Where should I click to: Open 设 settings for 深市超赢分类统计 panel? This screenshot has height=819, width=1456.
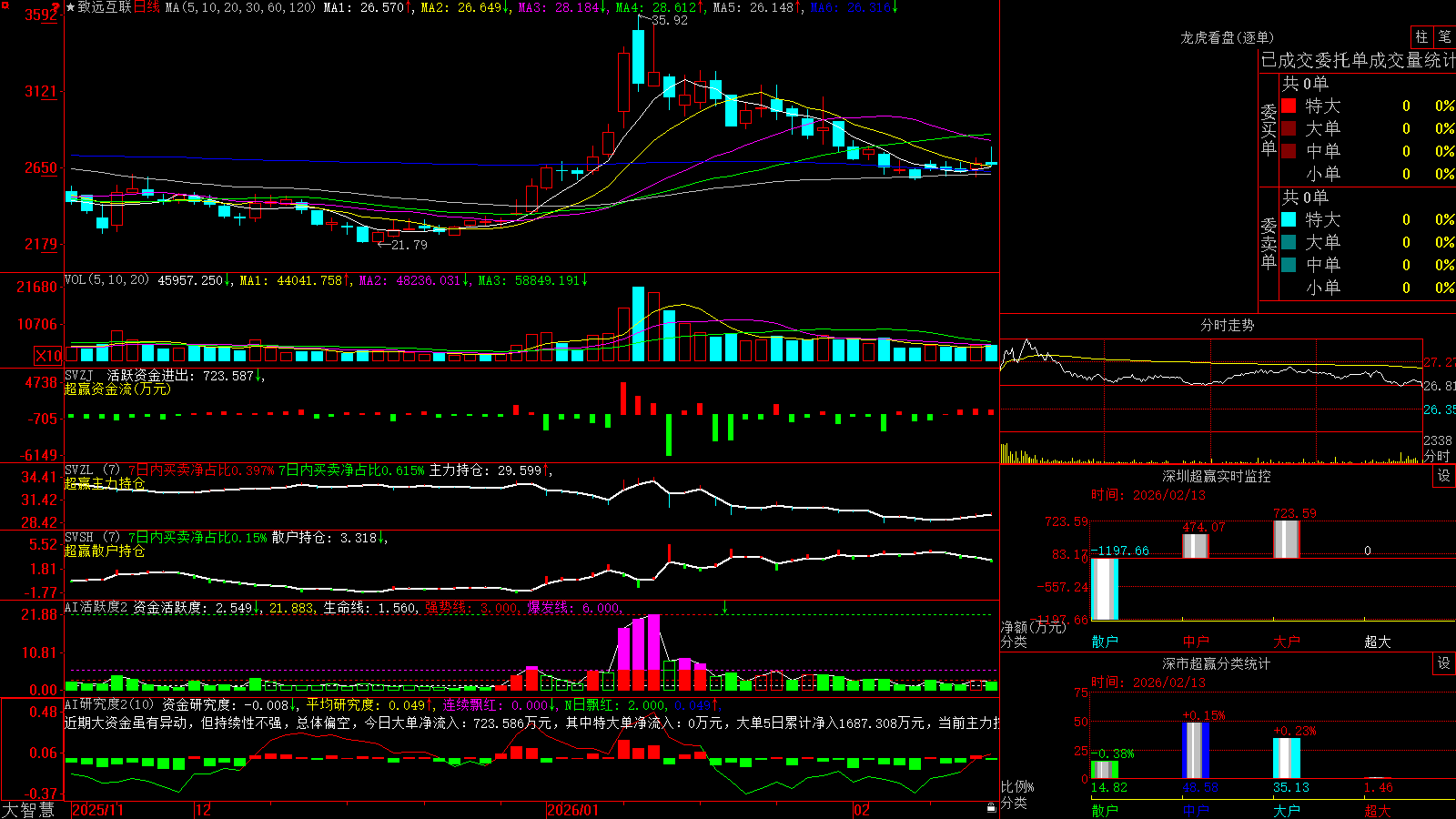[x=1444, y=663]
